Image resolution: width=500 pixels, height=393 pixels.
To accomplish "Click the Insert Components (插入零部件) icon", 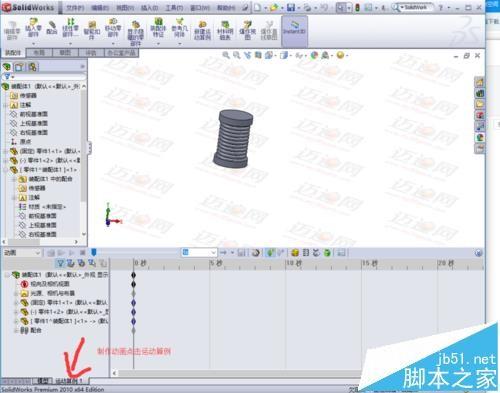I will click(x=33, y=28).
